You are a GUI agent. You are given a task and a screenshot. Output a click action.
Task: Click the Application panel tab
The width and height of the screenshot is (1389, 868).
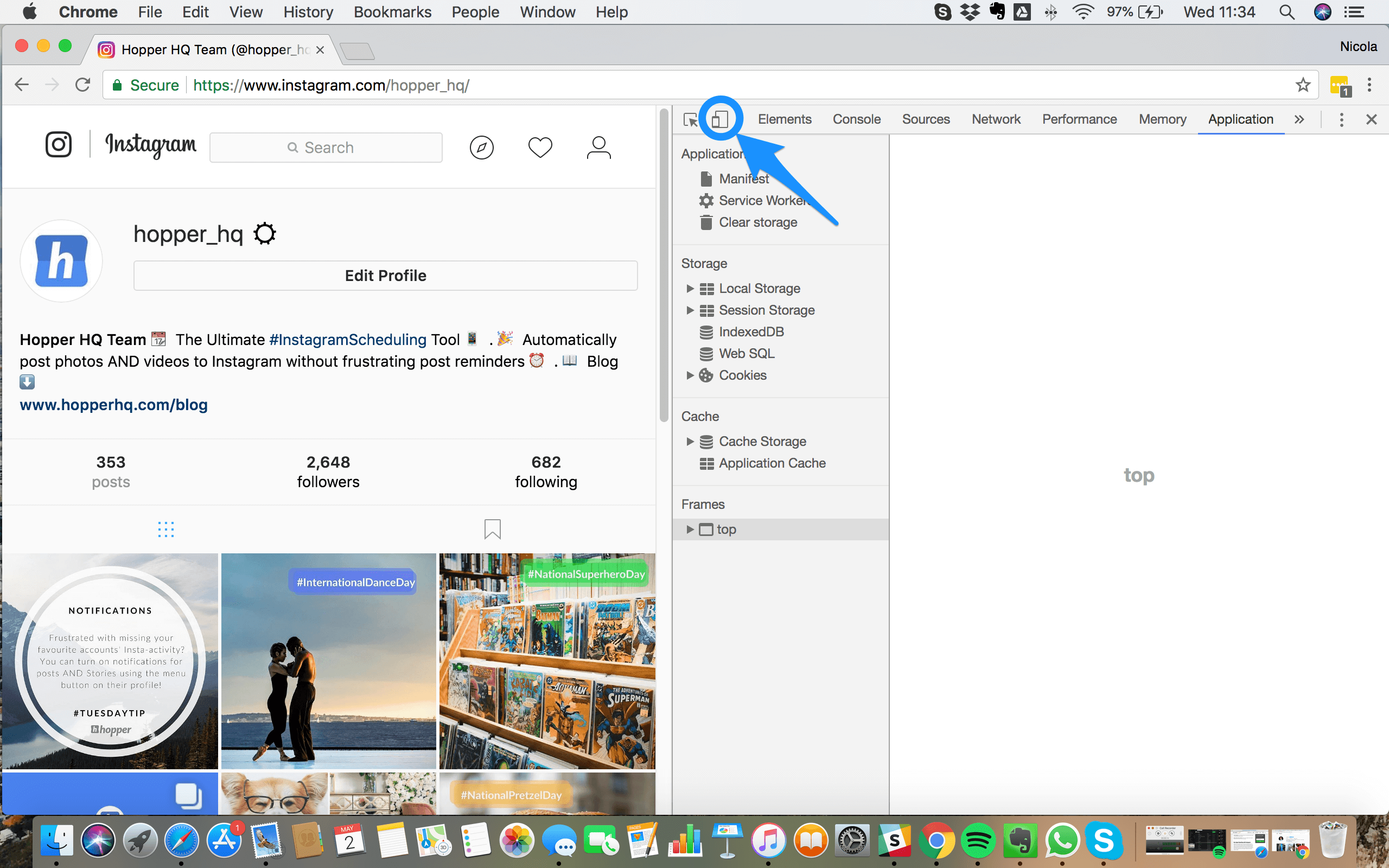pos(1241,118)
